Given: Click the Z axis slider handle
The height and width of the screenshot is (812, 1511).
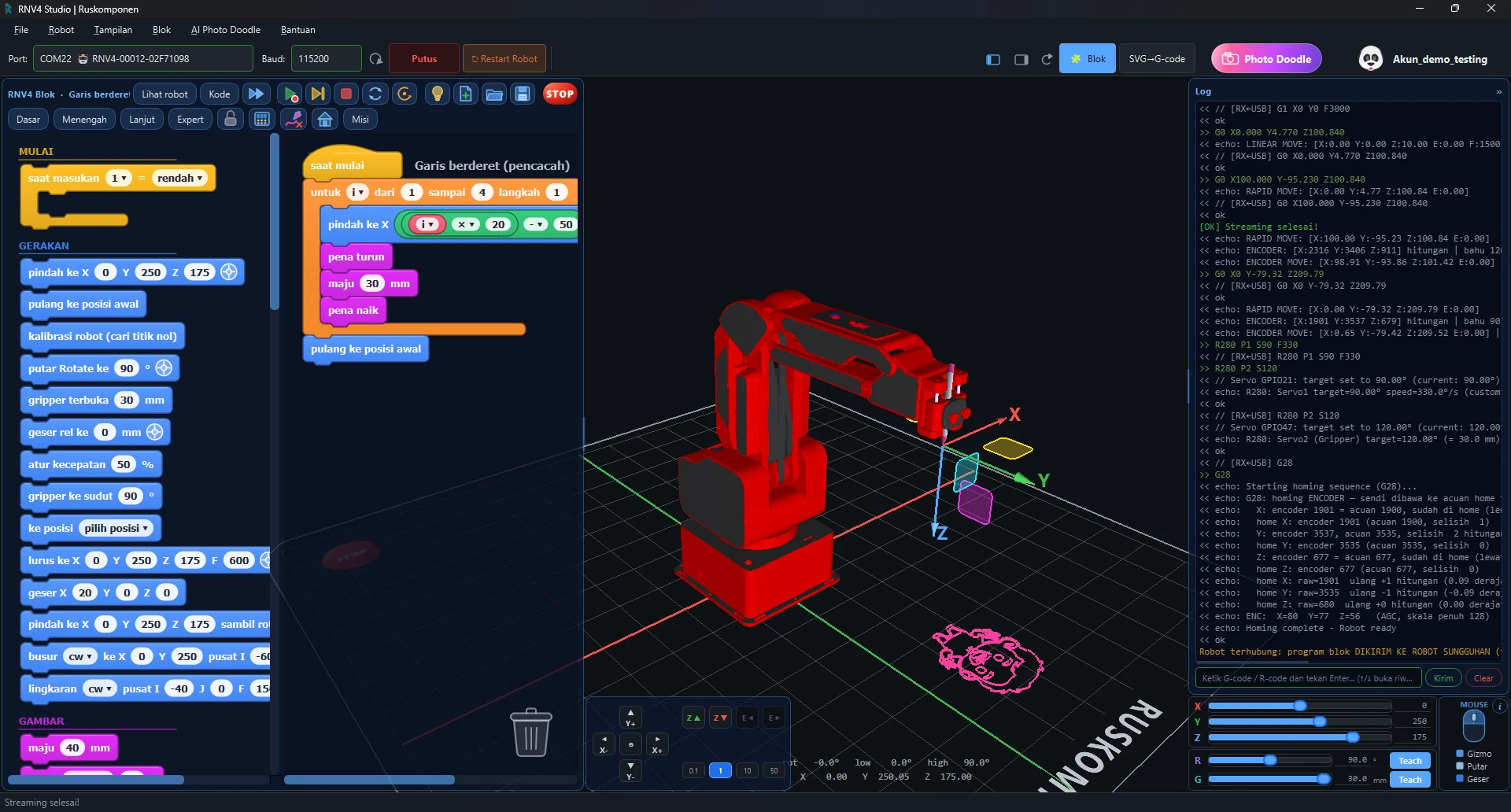Looking at the screenshot, I should click(x=1353, y=737).
